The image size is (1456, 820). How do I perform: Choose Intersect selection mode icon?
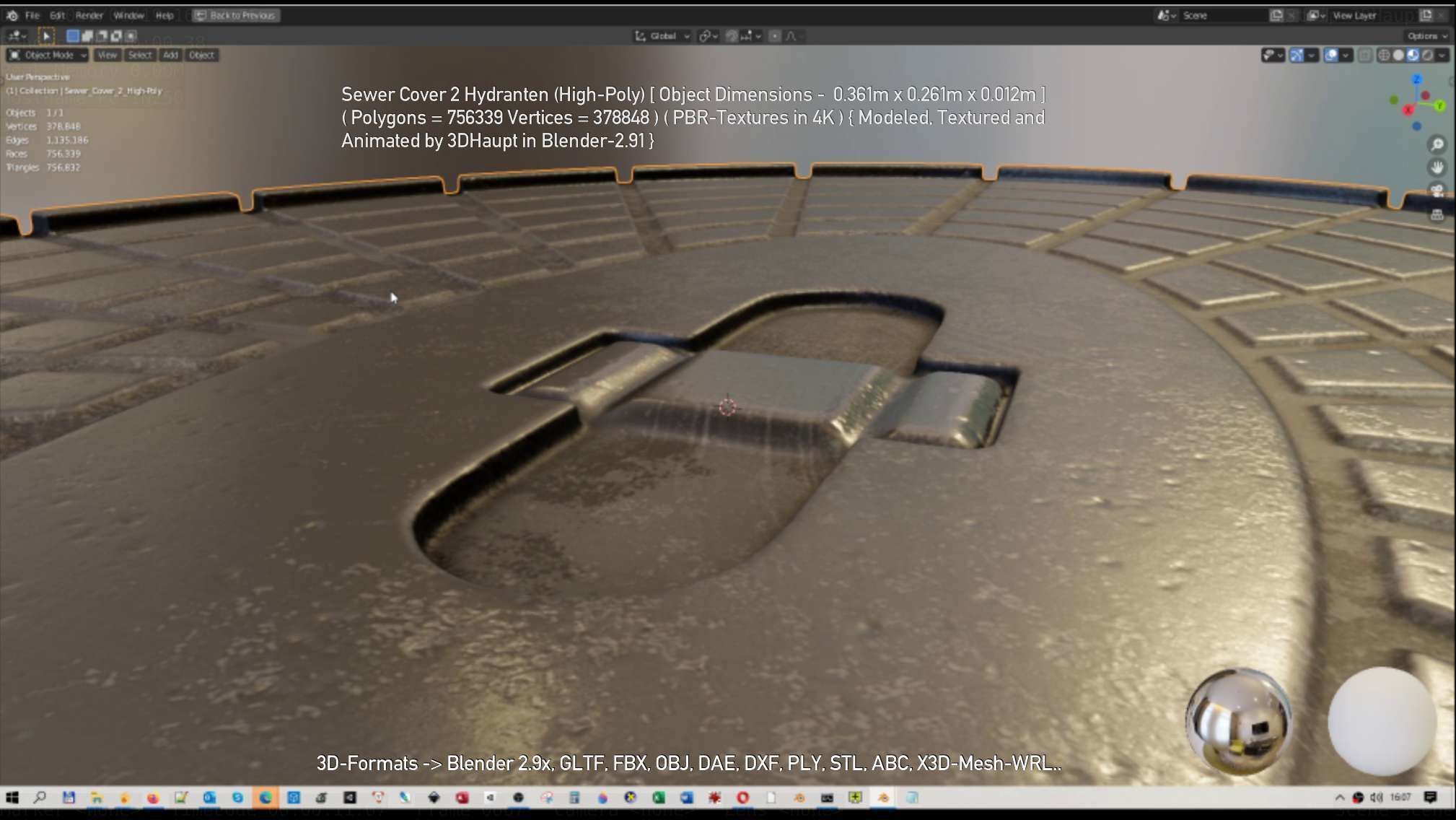(x=131, y=35)
